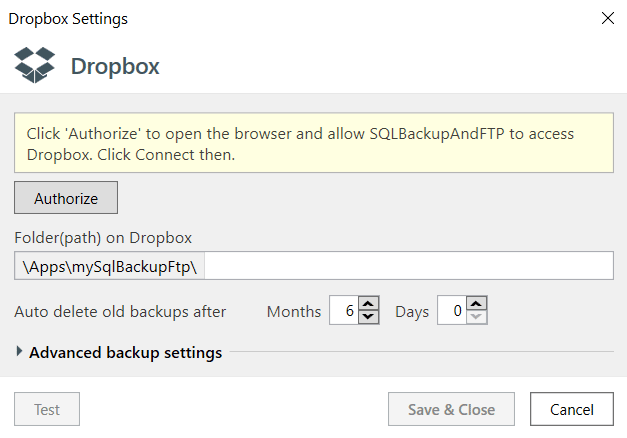Click the Folder(path) on Dropbox label
This screenshot has width=627, height=438.
pos(103,238)
